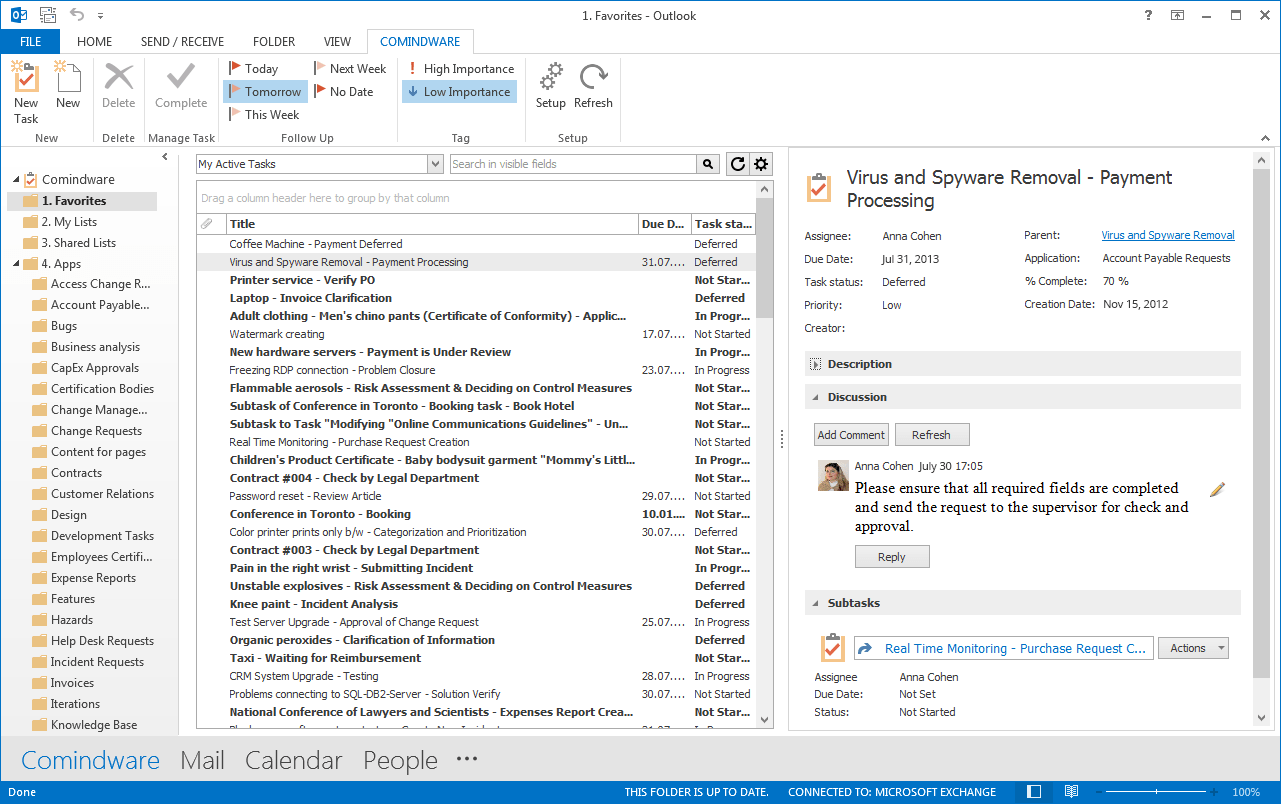Toggle Low Importance tag

pos(460,92)
